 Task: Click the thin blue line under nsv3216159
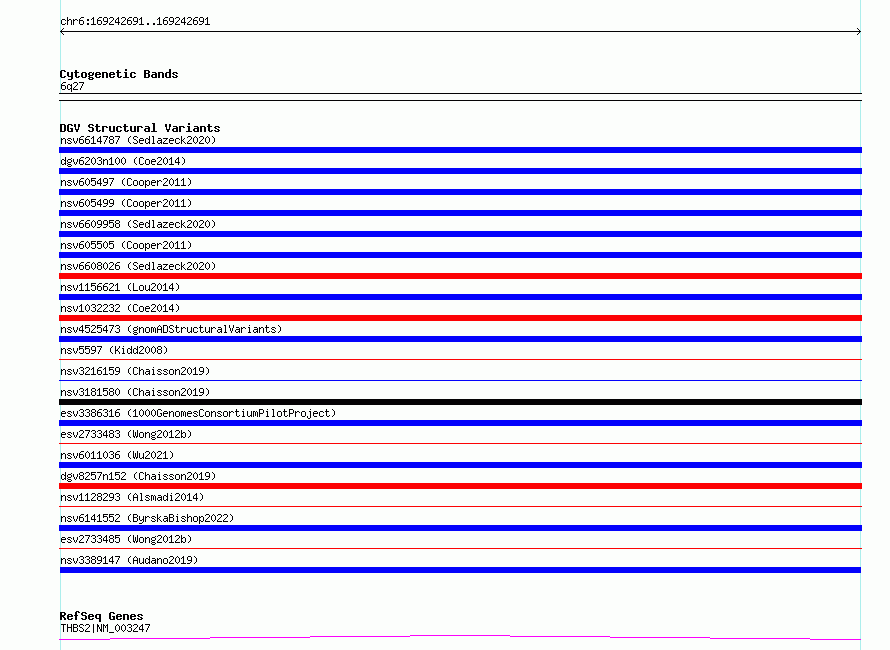pyautogui.click(x=460, y=380)
